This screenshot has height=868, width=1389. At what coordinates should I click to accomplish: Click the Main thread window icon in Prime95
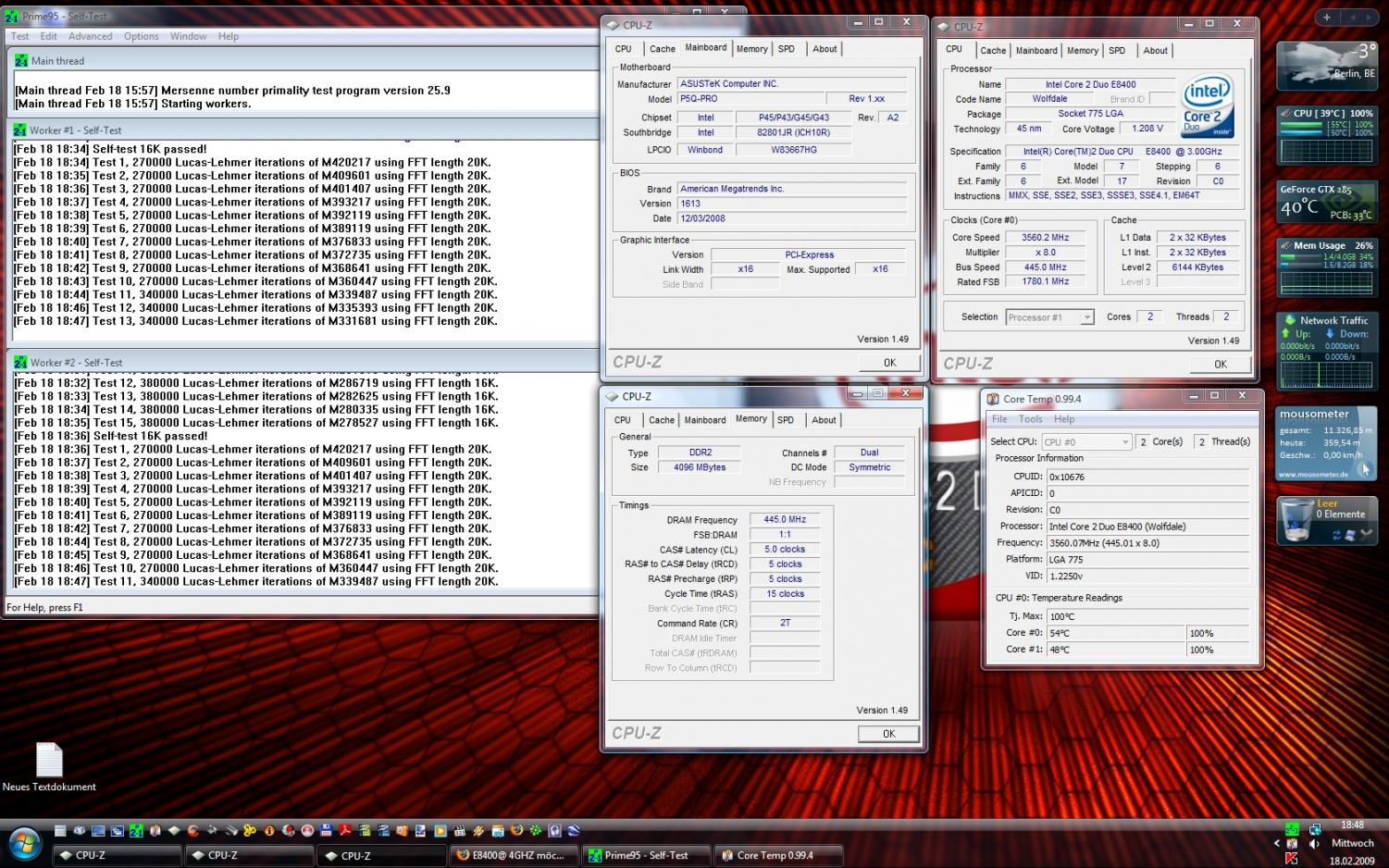21,60
